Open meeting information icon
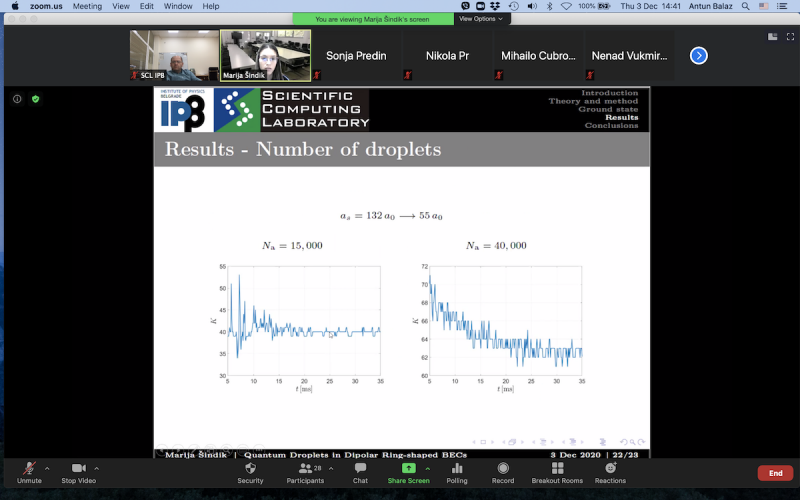The height and width of the screenshot is (500, 800). [x=17, y=99]
